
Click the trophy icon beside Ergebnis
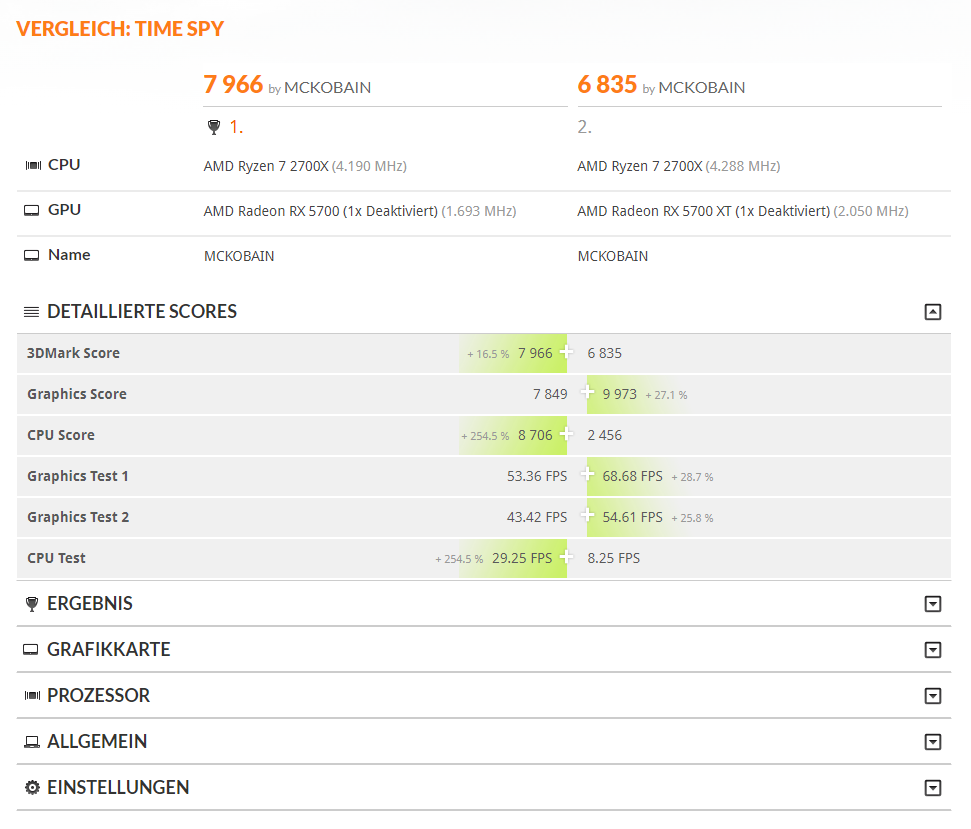(x=32, y=604)
